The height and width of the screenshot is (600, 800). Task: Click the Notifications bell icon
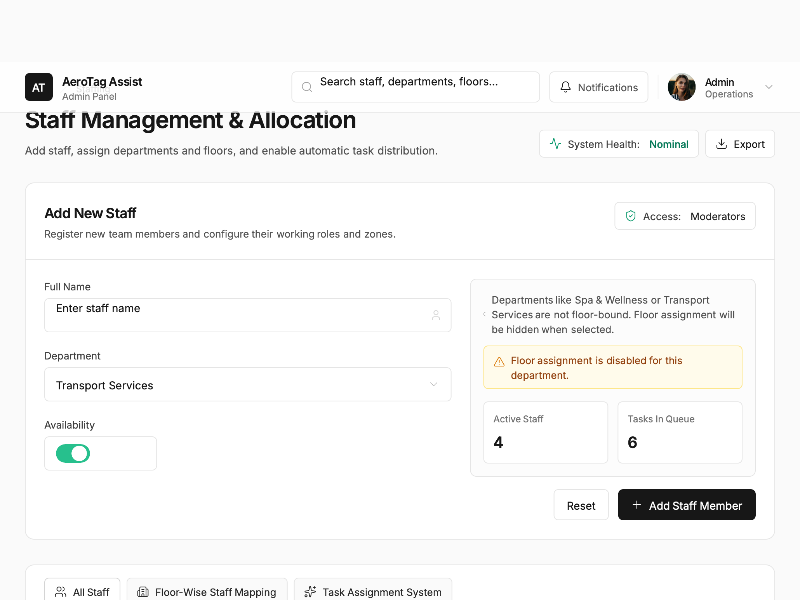pyautogui.click(x=565, y=87)
